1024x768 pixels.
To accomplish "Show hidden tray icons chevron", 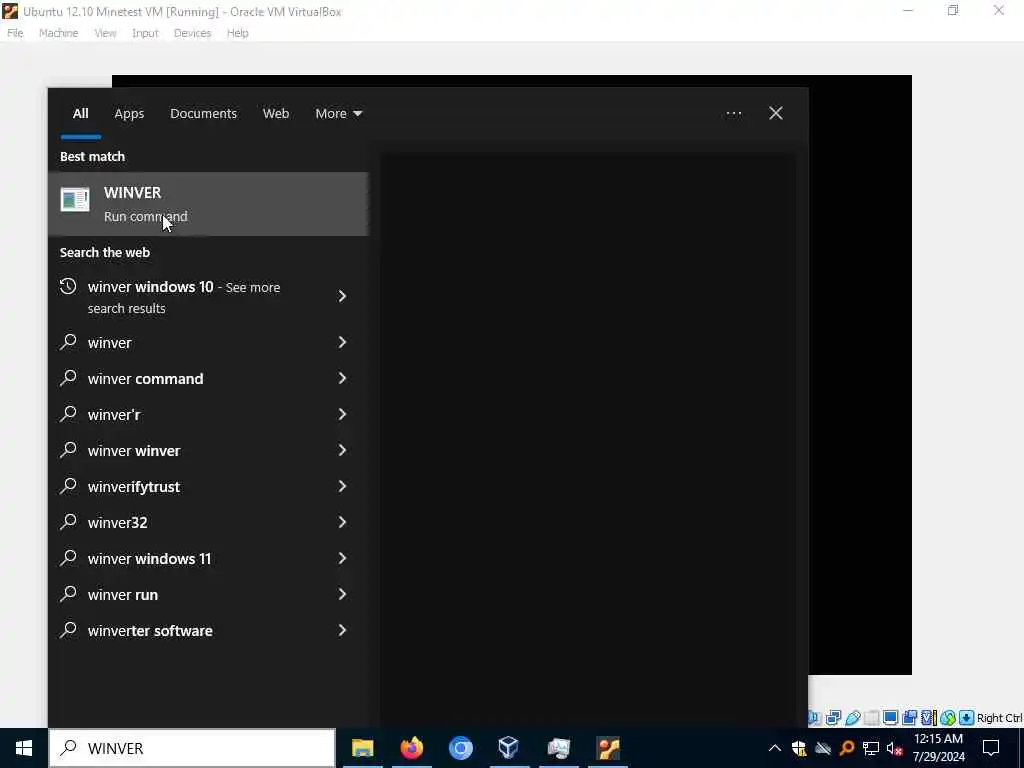I will click(775, 748).
